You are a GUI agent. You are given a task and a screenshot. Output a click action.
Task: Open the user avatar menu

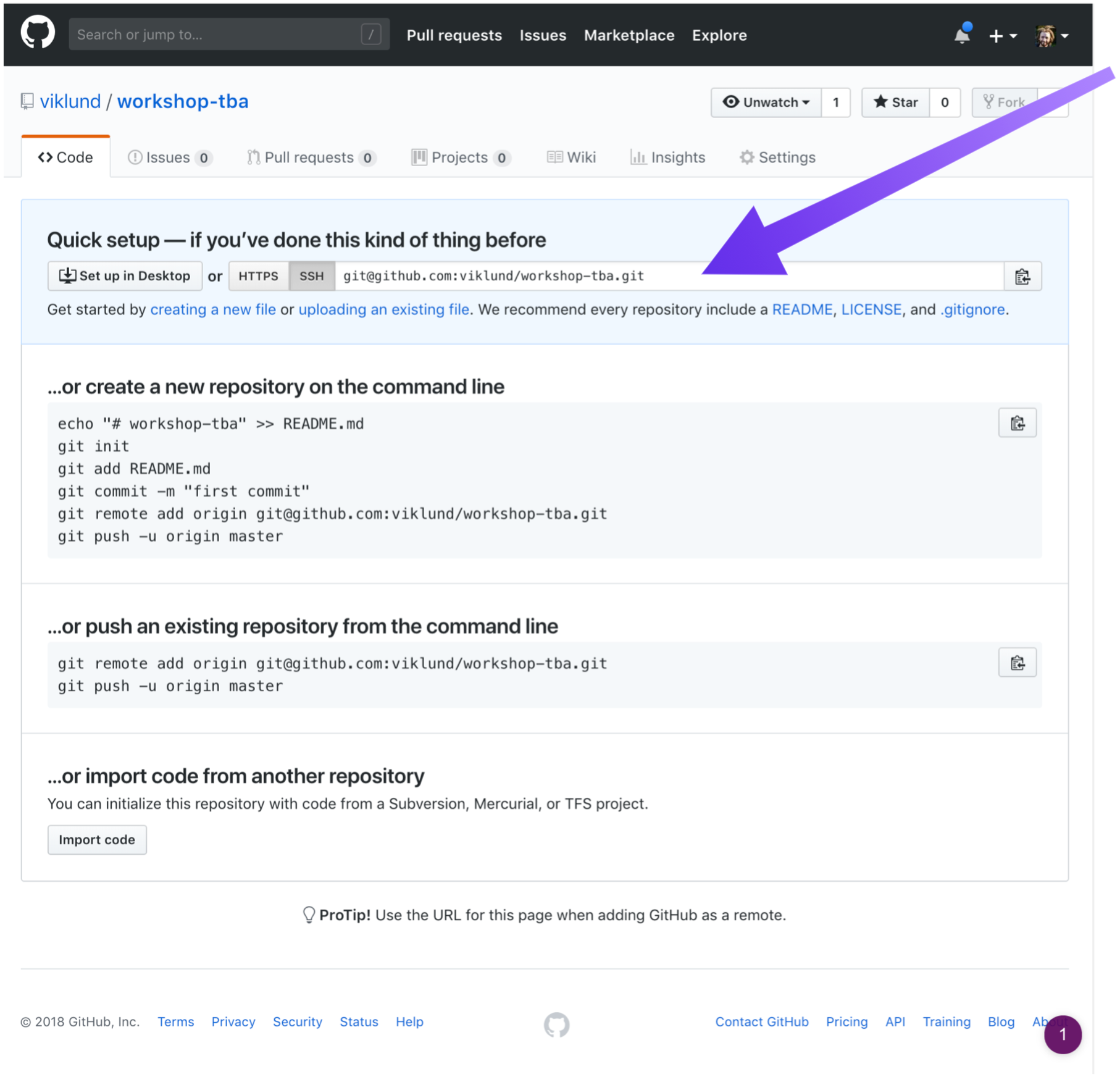tap(1051, 36)
